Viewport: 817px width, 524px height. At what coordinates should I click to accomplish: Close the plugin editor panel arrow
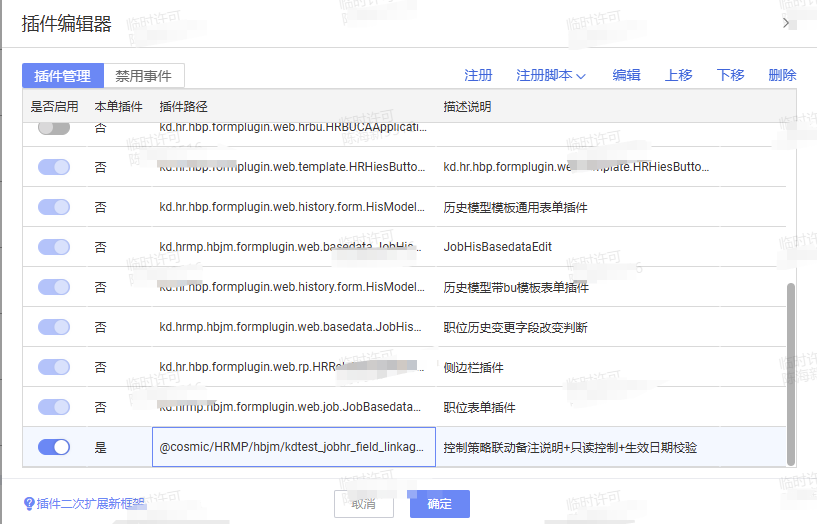coord(786,23)
